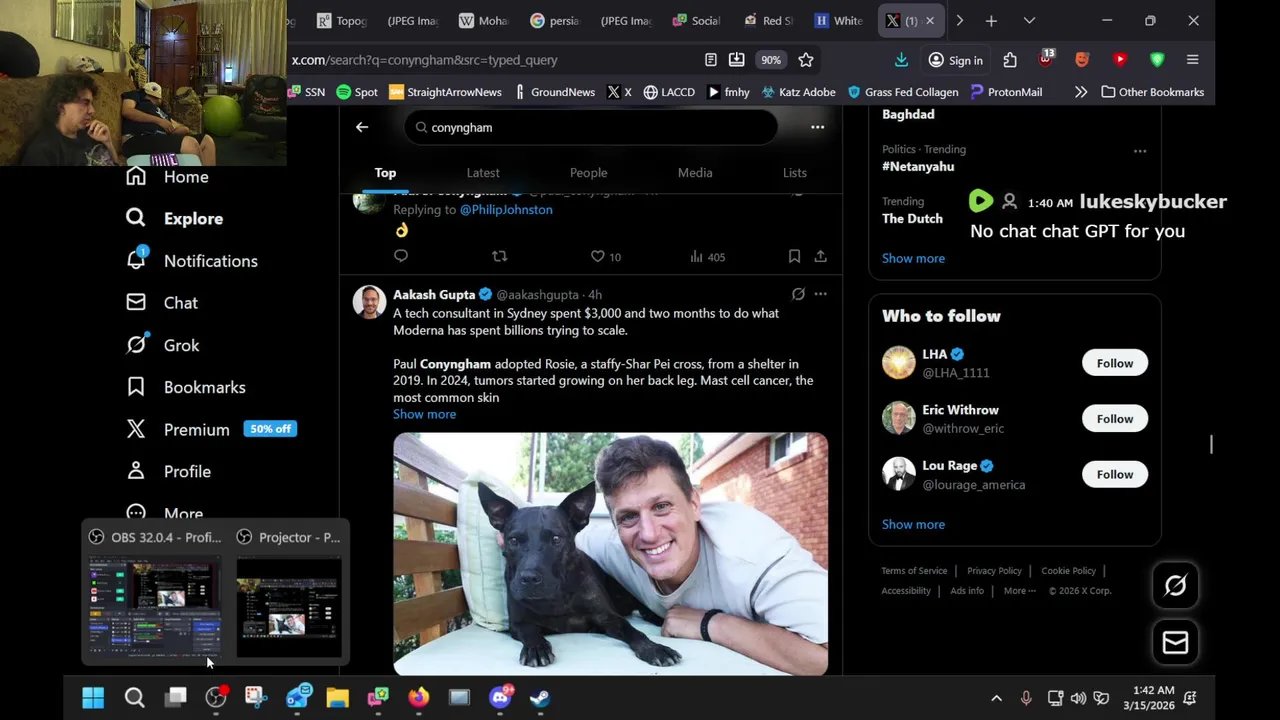1280x720 pixels.
Task: Follow the LHA account
Action: click(1114, 363)
